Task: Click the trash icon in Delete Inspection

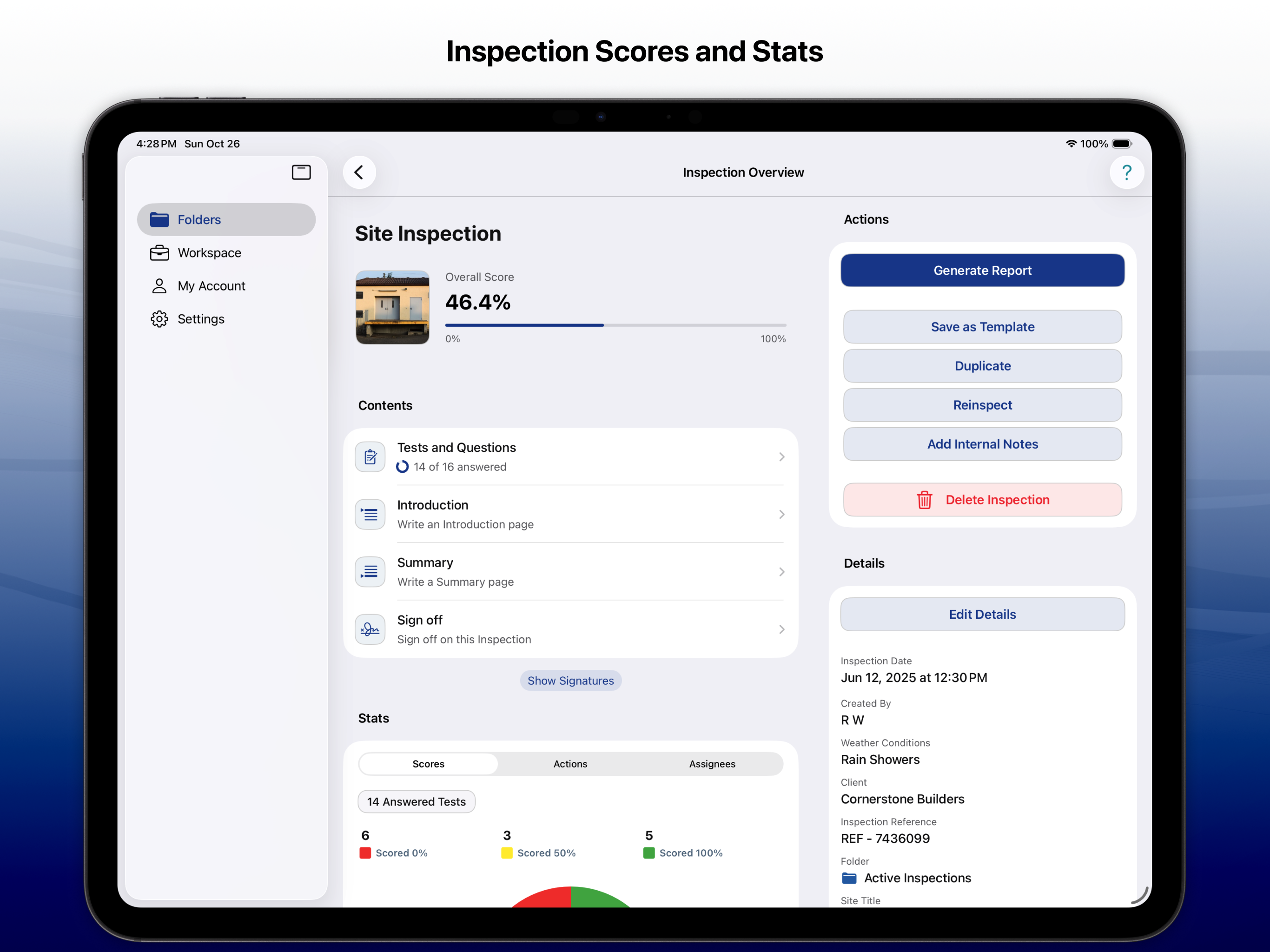Action: coord(924,500)
